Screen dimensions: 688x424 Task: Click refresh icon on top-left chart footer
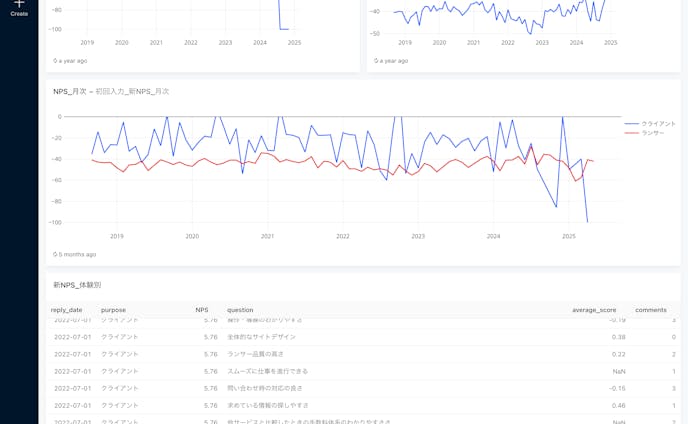pos(56,61)
